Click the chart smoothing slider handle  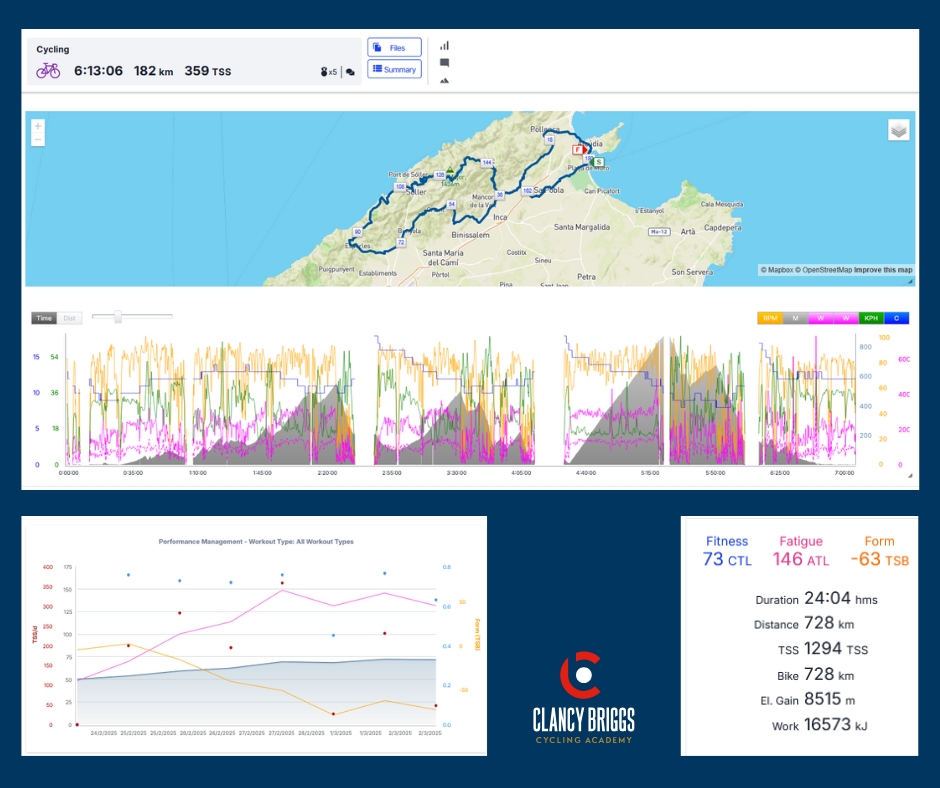[118, 317]
